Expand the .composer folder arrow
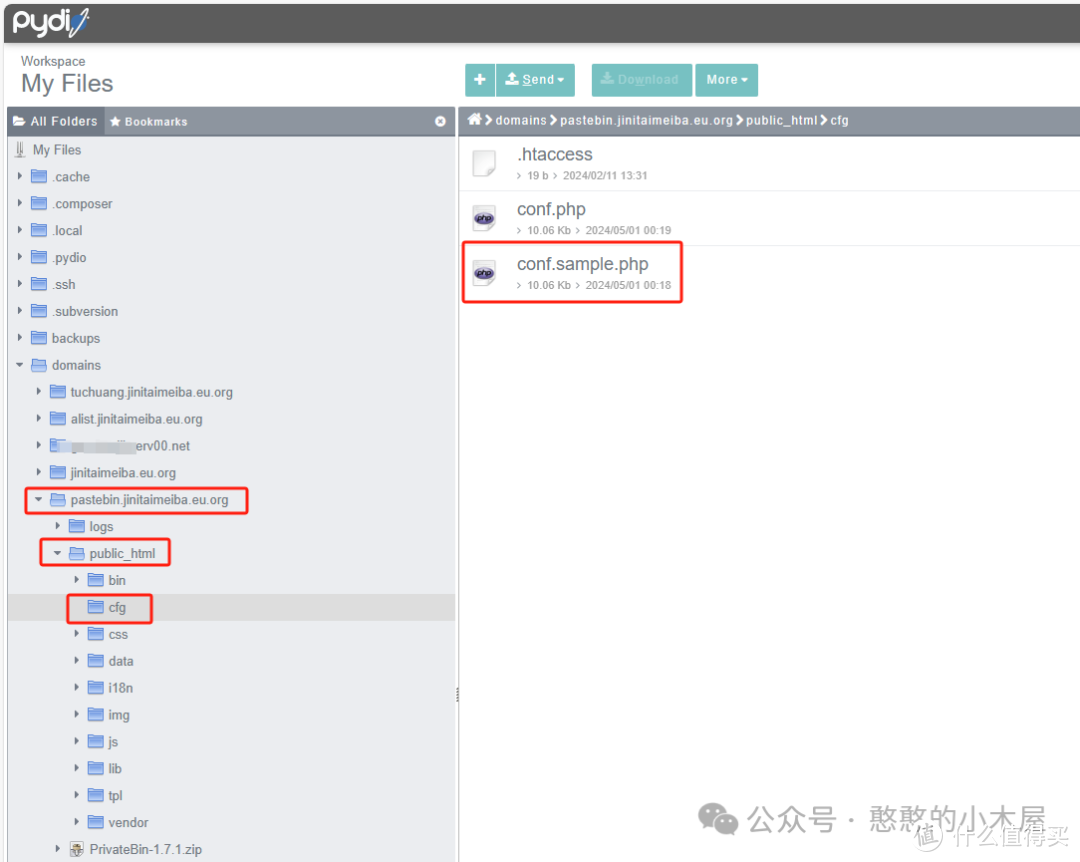1080x862 pixels. click(20, 203)
